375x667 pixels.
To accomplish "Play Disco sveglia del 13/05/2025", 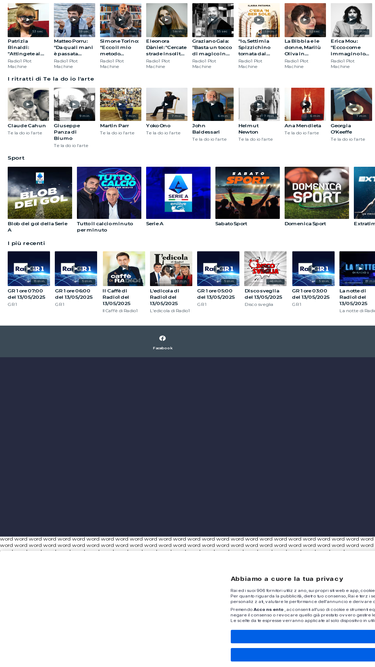I will pyautogui.click(x=265, y=268).
